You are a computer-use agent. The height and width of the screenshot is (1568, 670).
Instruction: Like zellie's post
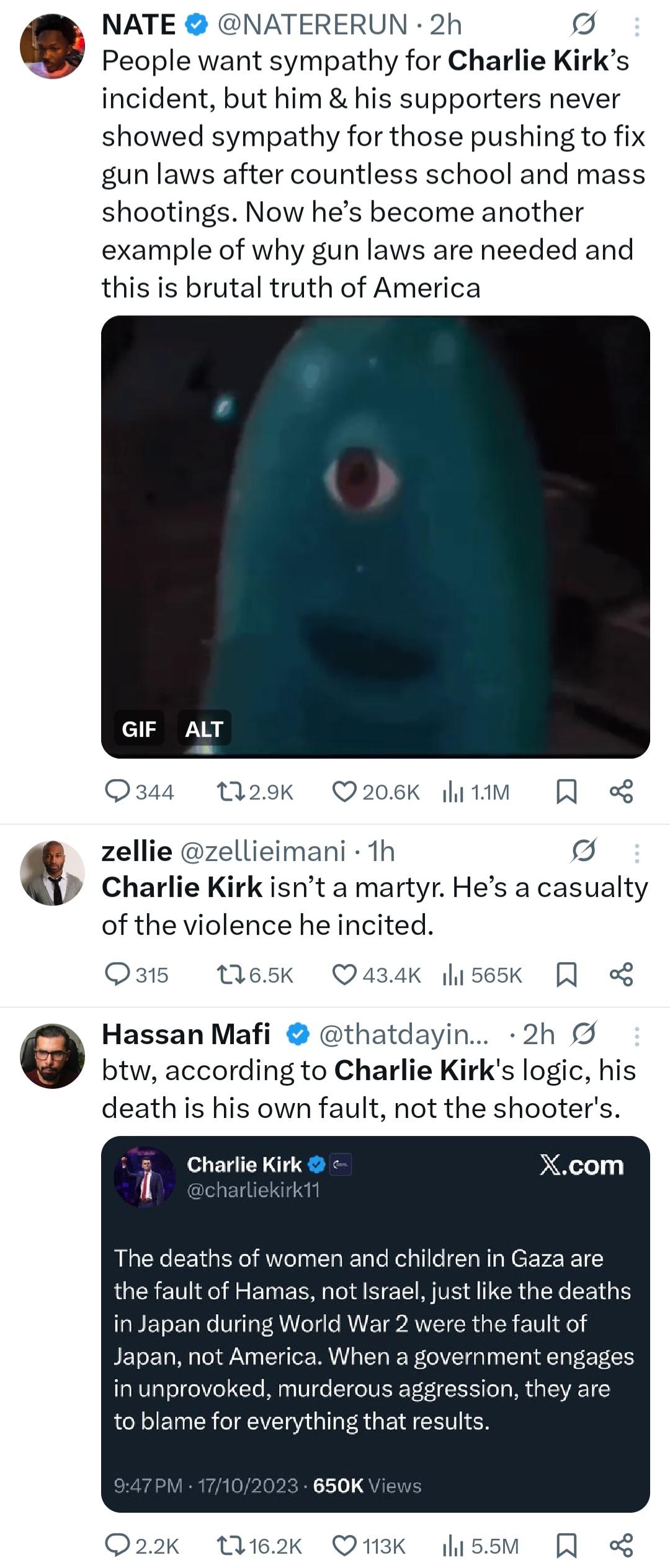coord(344,975)
